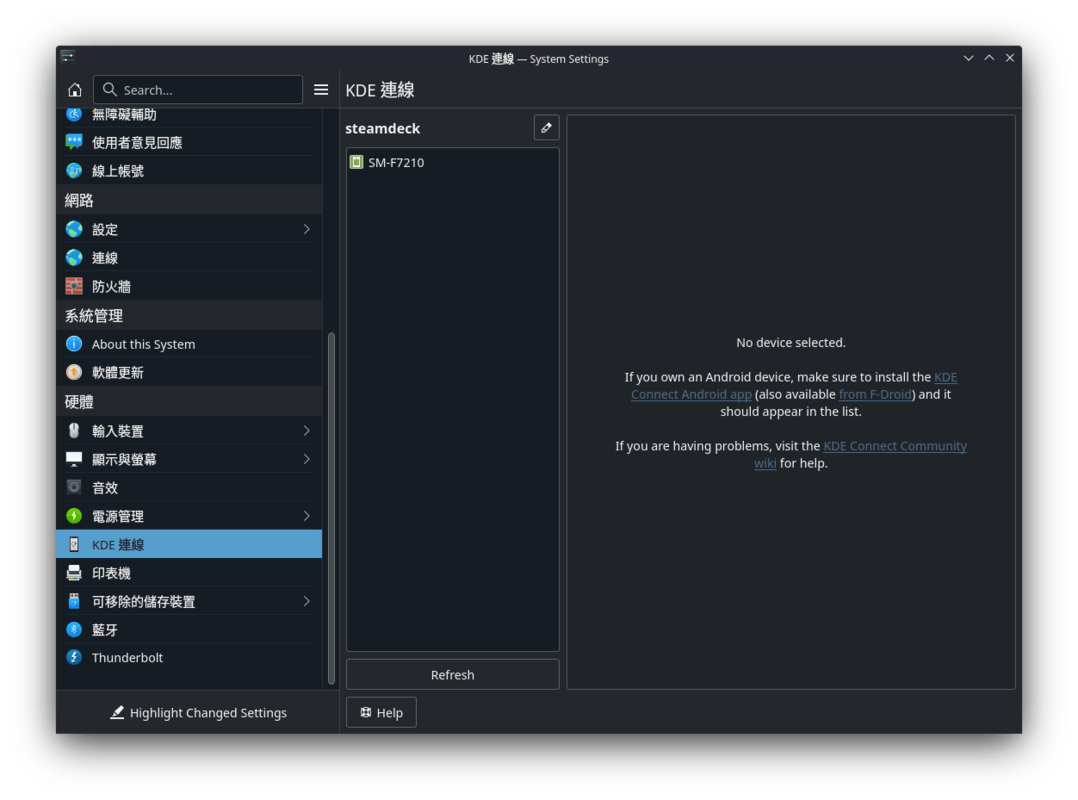The height and width of the screenshot is (800, 1078).
Task: Click the 使用者意見回應 feedback icon
Action: (74, 142)
